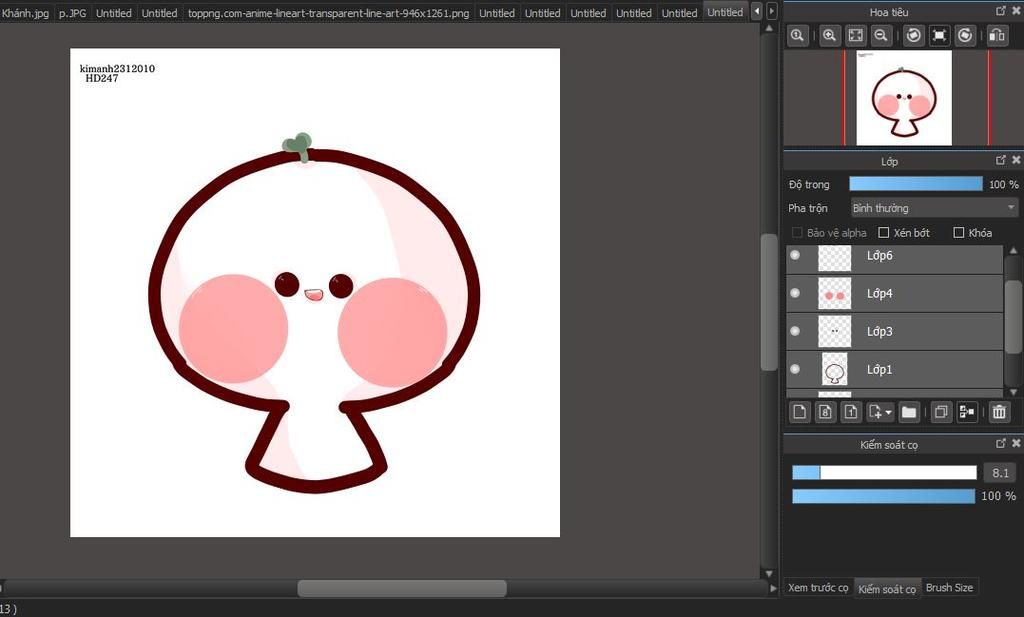The width and height of the screenshot is (1024, 617).
Task: Select layer name Lớp1
Action: (880, 369)
